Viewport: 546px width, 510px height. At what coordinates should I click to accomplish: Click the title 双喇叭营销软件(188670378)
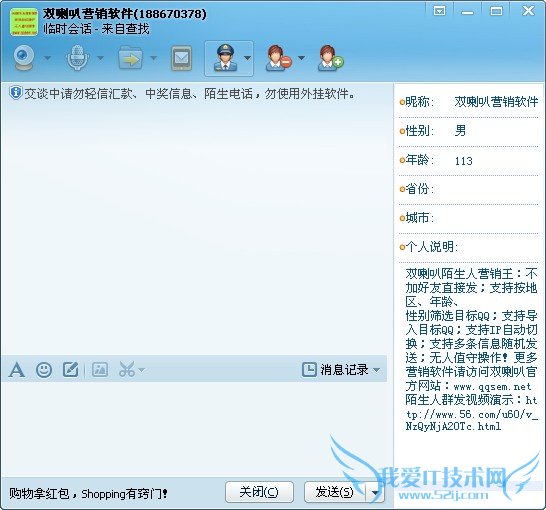125,14
